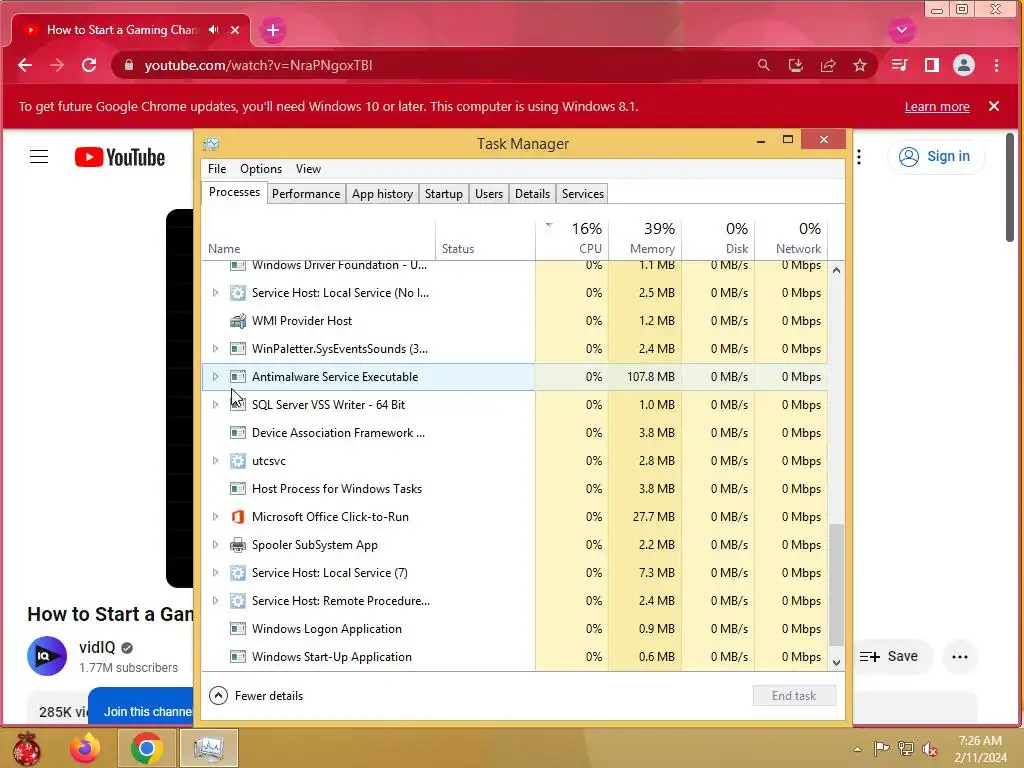This screenshot has width=1024, height=768.
Task: Switch to Chrome on the taskbar
Action: pyautogui.click(x=146, y=748)
